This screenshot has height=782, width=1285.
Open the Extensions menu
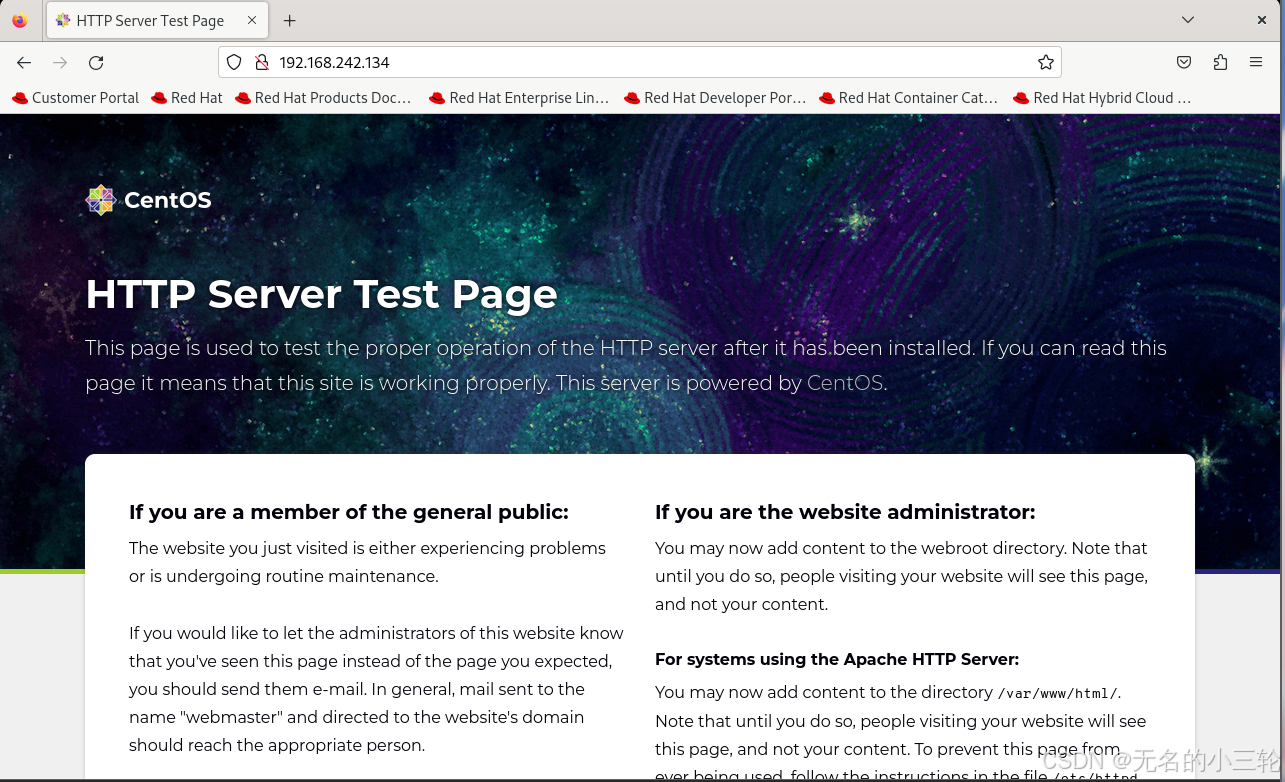click(x=1220, y=62)
